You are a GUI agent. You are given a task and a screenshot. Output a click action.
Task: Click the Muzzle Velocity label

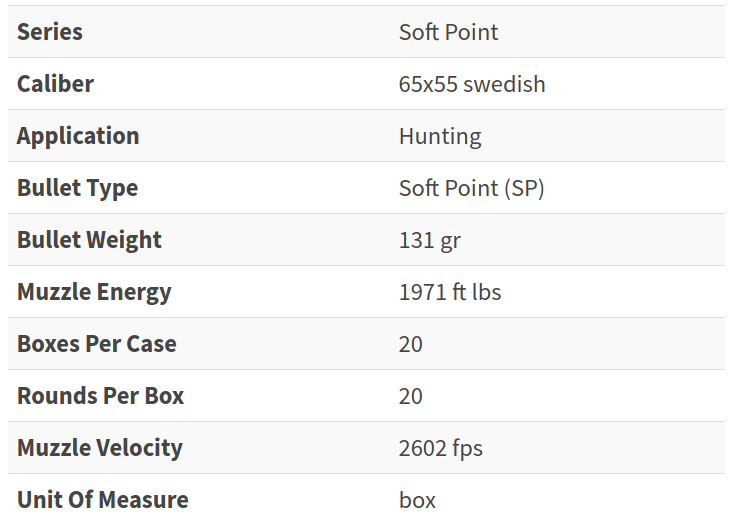[x=100, y=448]
